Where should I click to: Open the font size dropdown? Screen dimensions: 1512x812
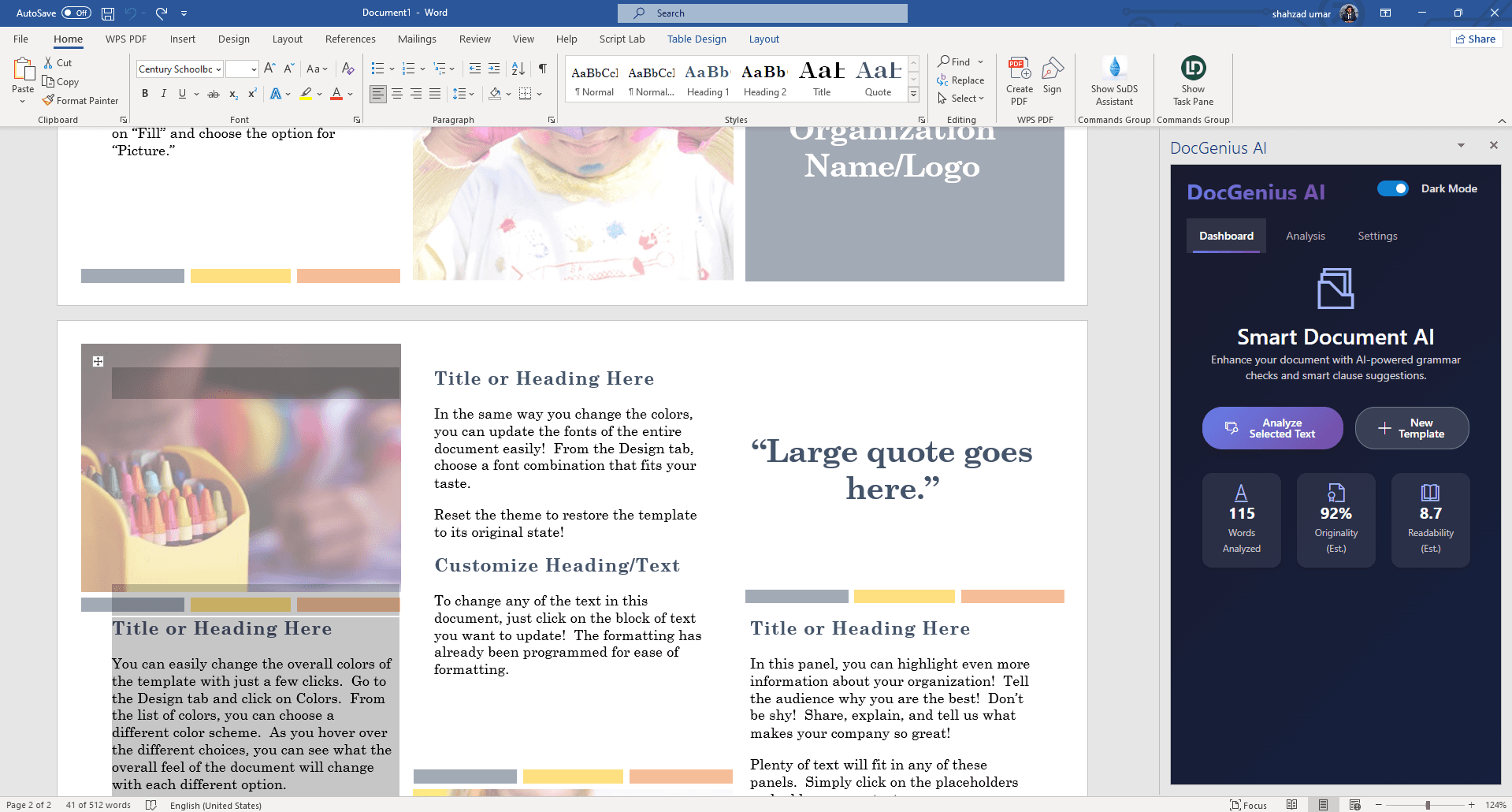[x=254, y=69]
